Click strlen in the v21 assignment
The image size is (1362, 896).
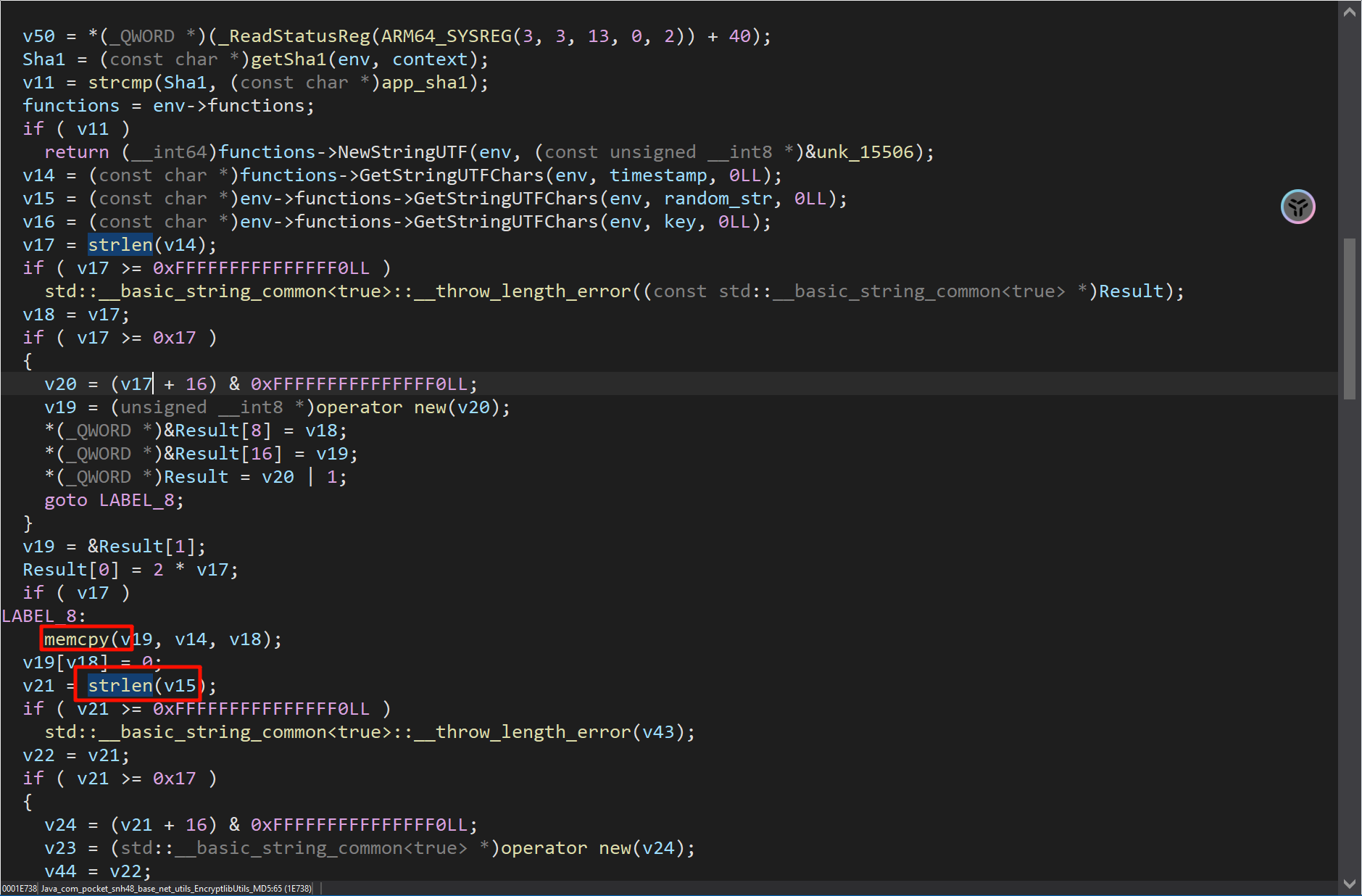[120, 686]
